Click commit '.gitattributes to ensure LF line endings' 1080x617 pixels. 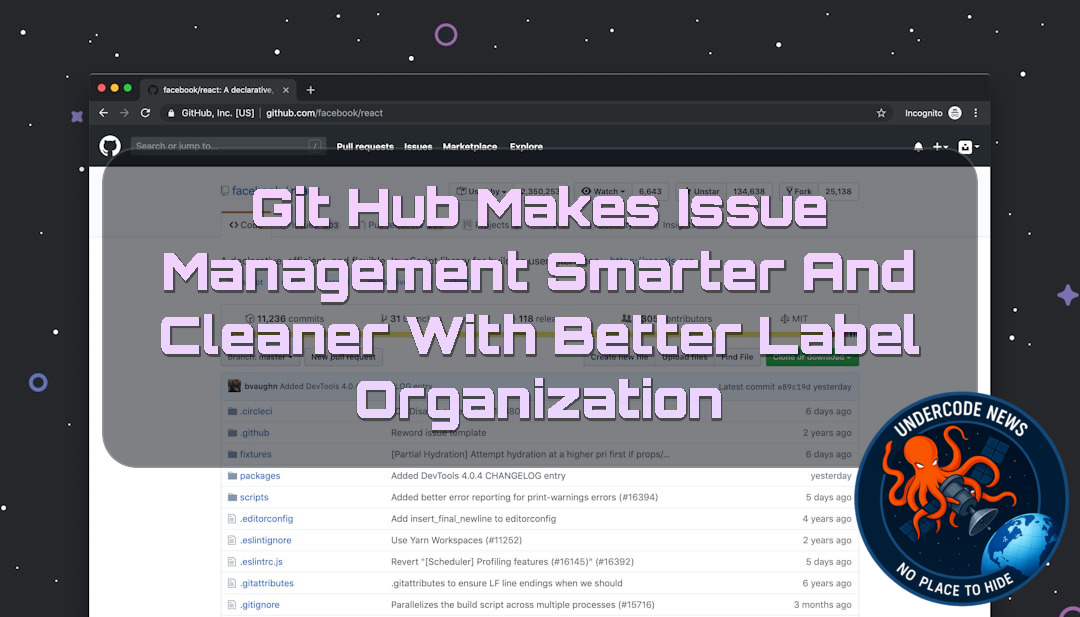click(506, 583)
